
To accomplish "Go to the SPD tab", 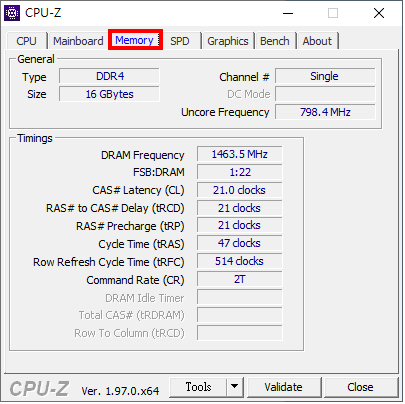I will (180, 41).
